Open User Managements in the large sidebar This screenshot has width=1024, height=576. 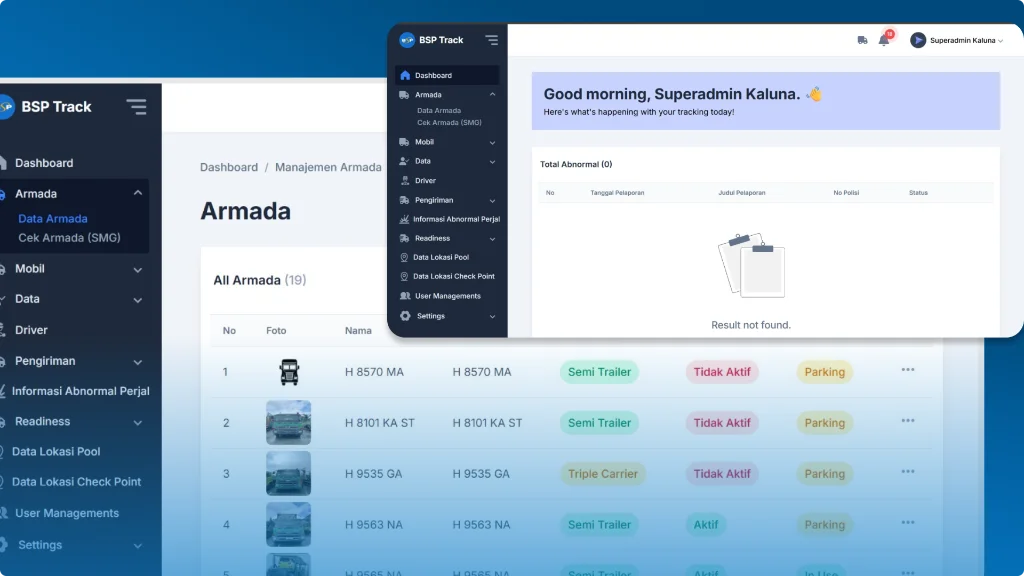coord(67,513)
